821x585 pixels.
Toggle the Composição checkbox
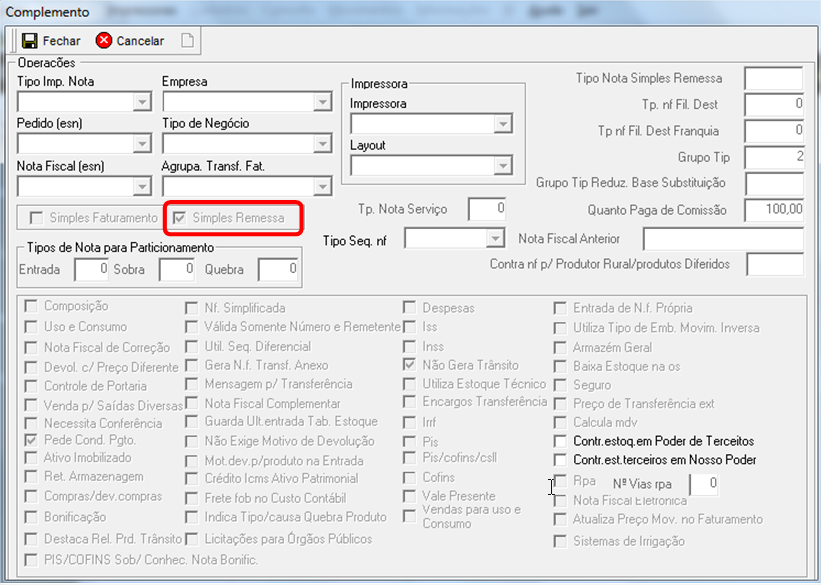(x=31, y=306)
